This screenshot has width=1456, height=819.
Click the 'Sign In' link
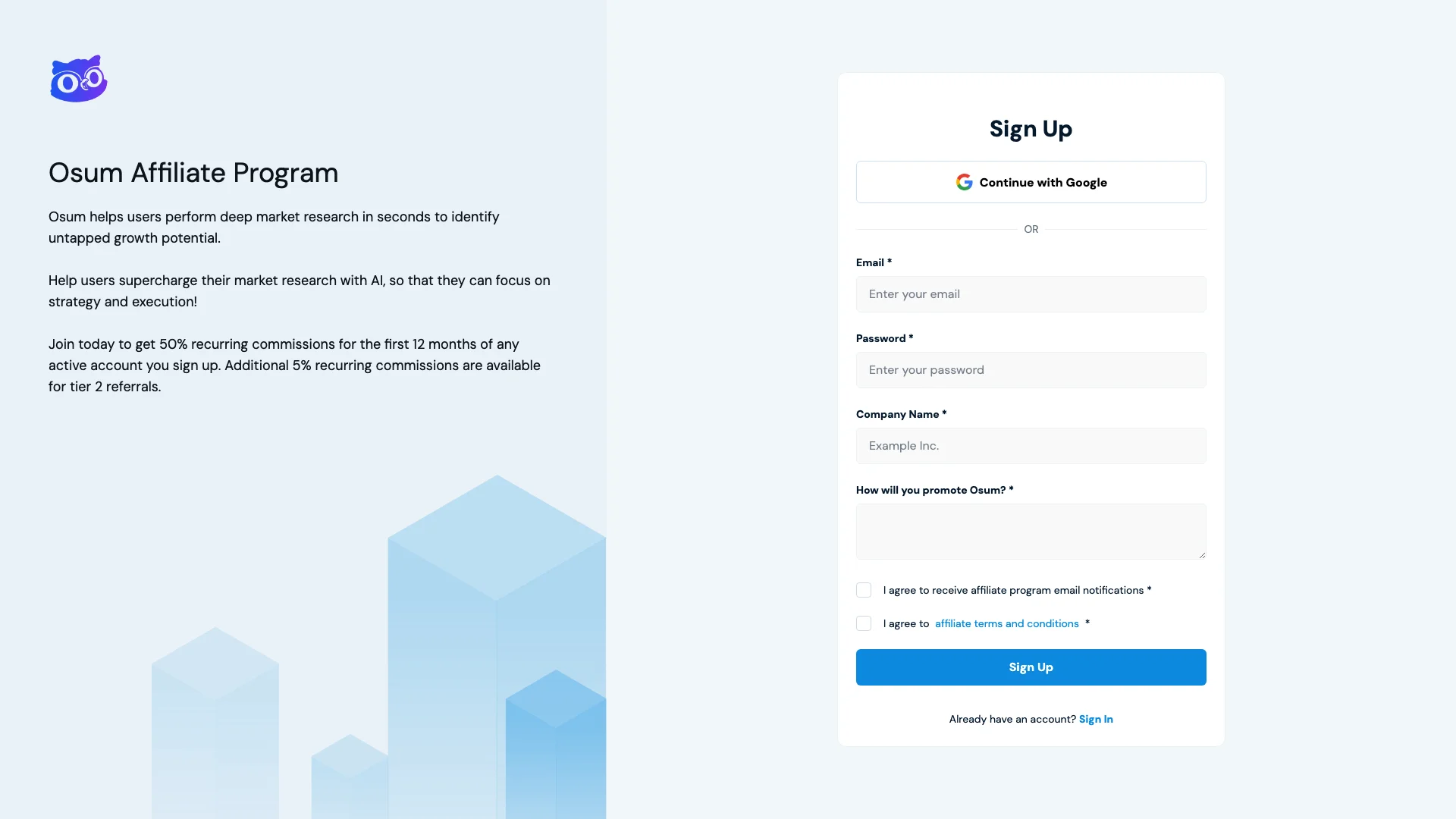coord(1096,719)
